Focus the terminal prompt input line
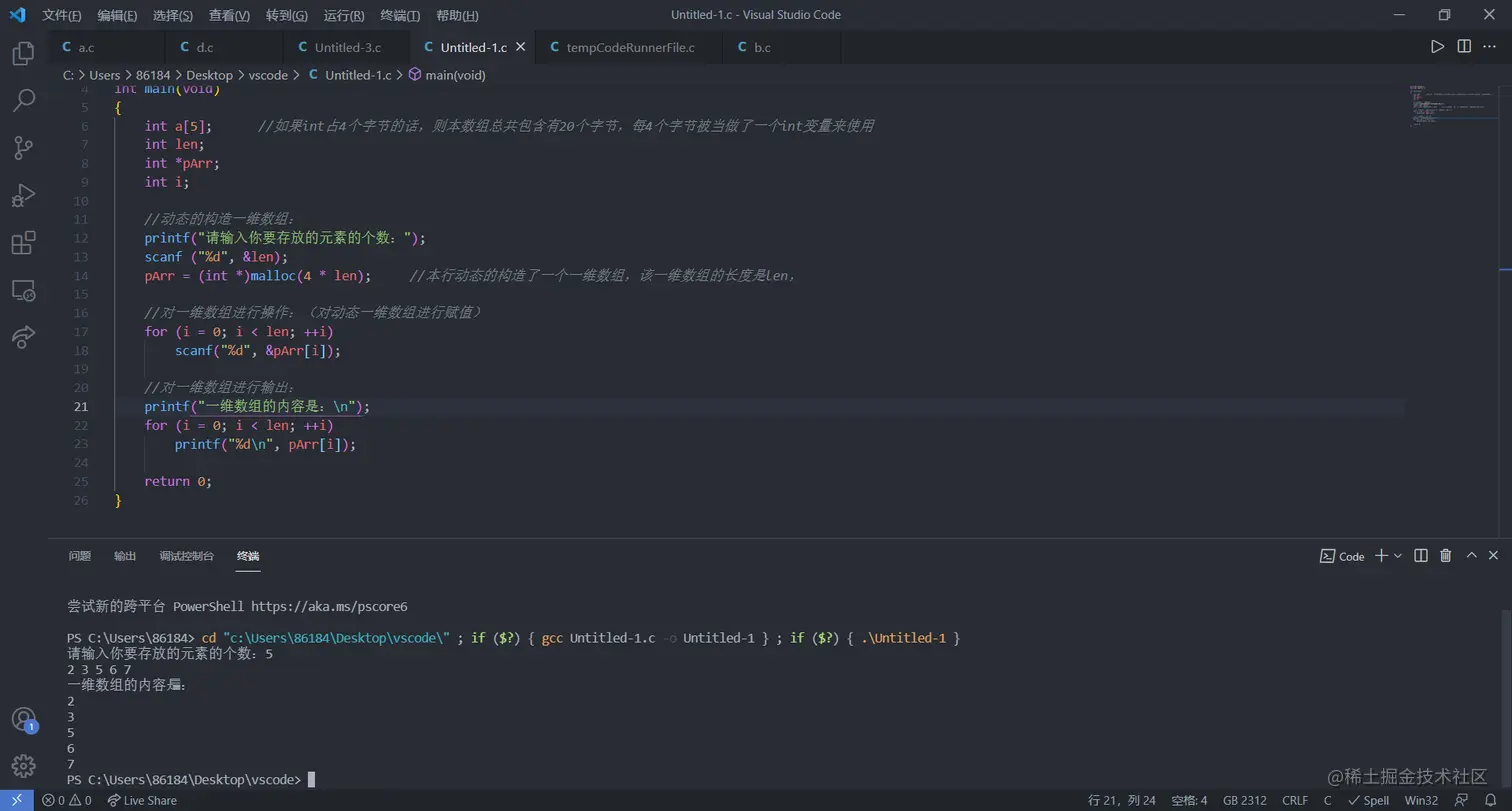Viewport: 1512px width, 811px height. tap(190, 779)
